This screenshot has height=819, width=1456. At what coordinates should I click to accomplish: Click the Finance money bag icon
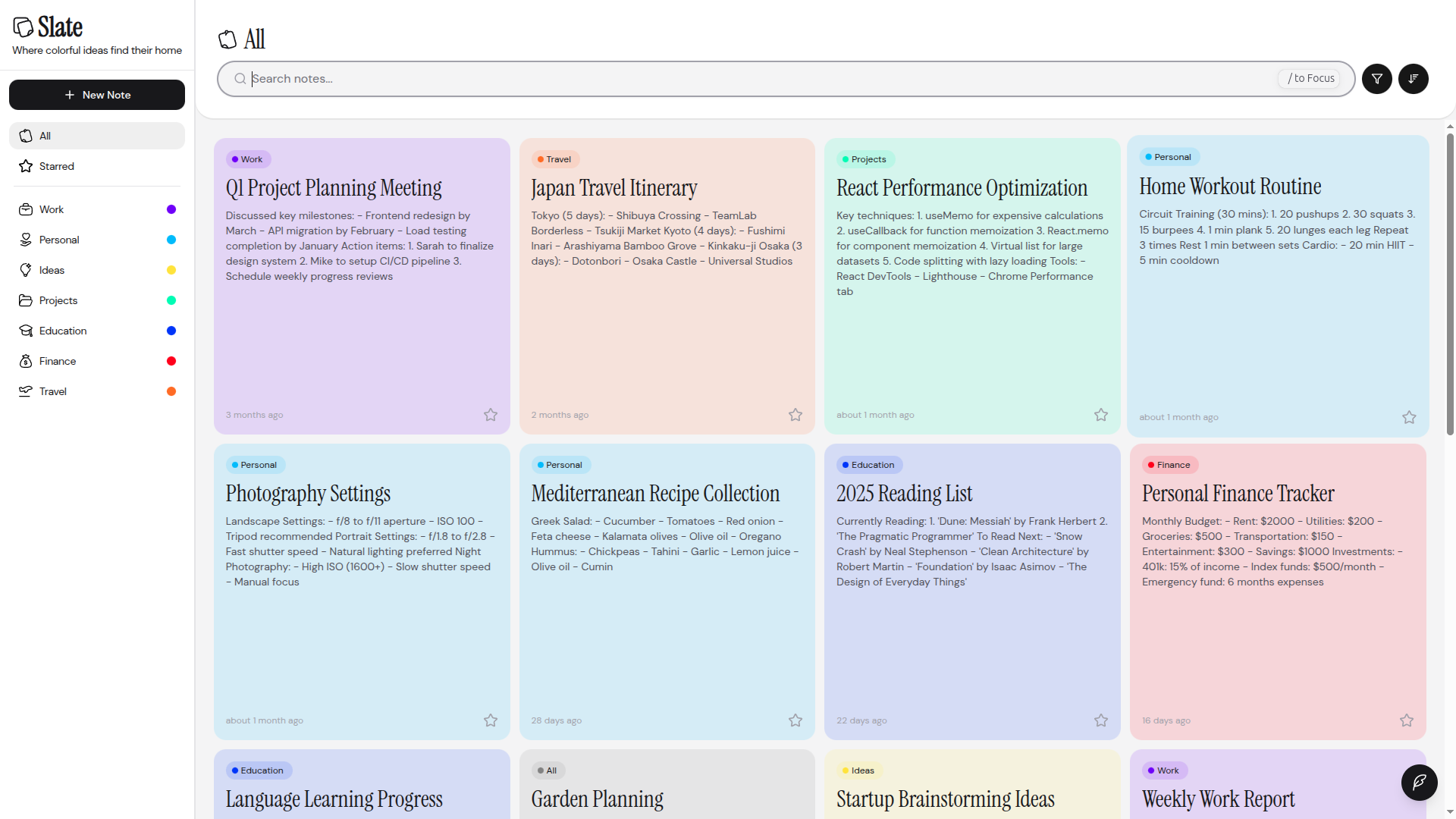point(26,361)
